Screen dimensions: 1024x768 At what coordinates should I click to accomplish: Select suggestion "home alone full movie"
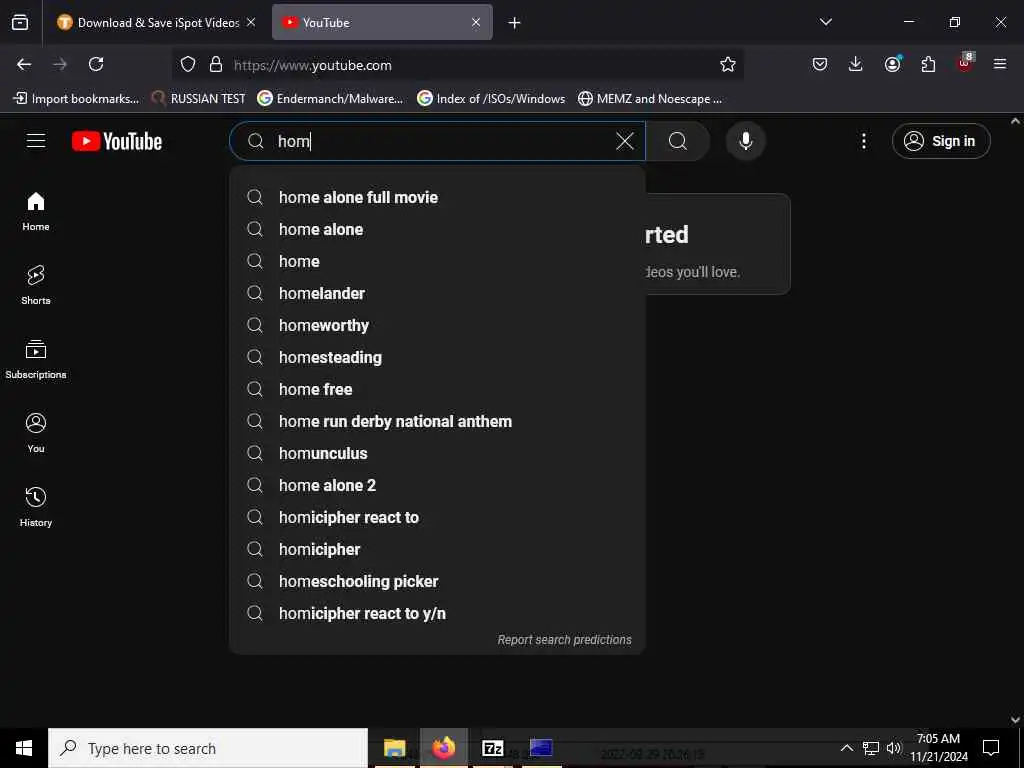click(437, 197)
